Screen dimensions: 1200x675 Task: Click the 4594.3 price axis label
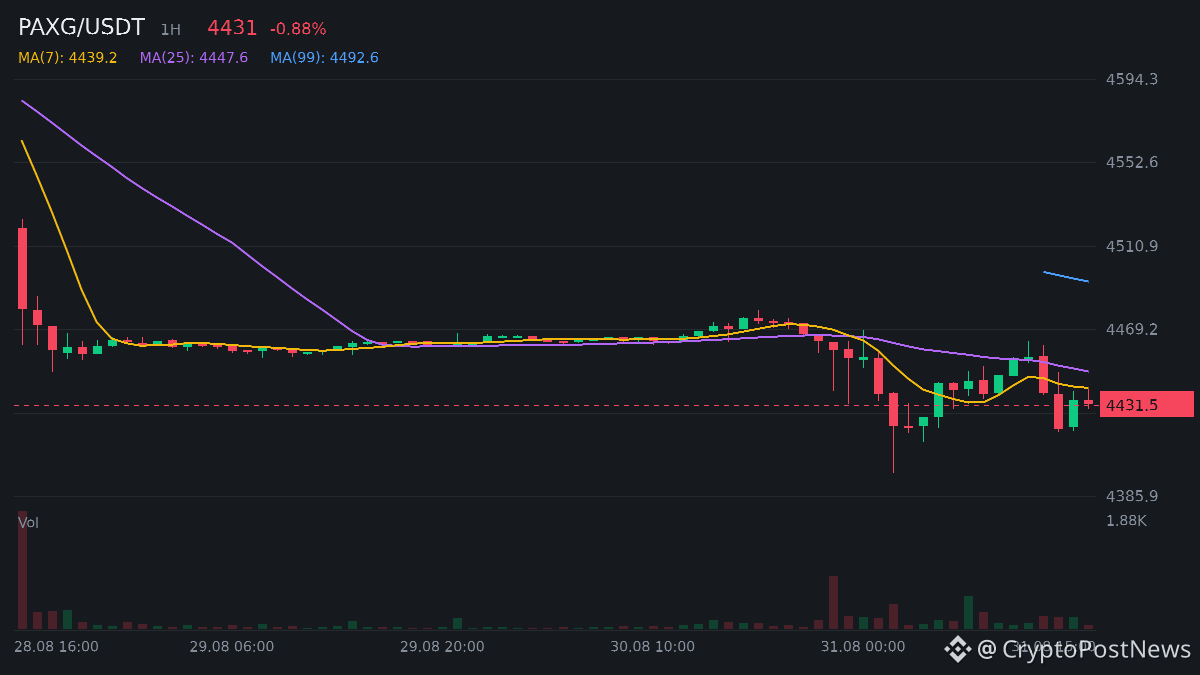[1132, 79]
